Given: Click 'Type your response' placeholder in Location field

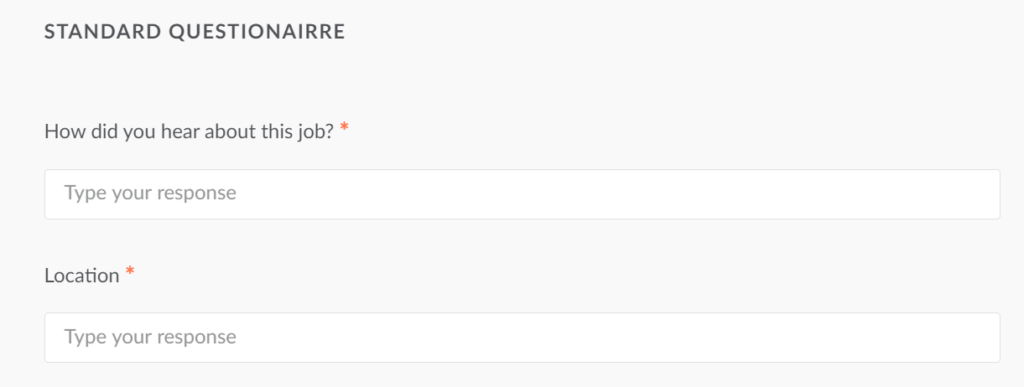Looking at the screenshot, I should pos(150,337).
